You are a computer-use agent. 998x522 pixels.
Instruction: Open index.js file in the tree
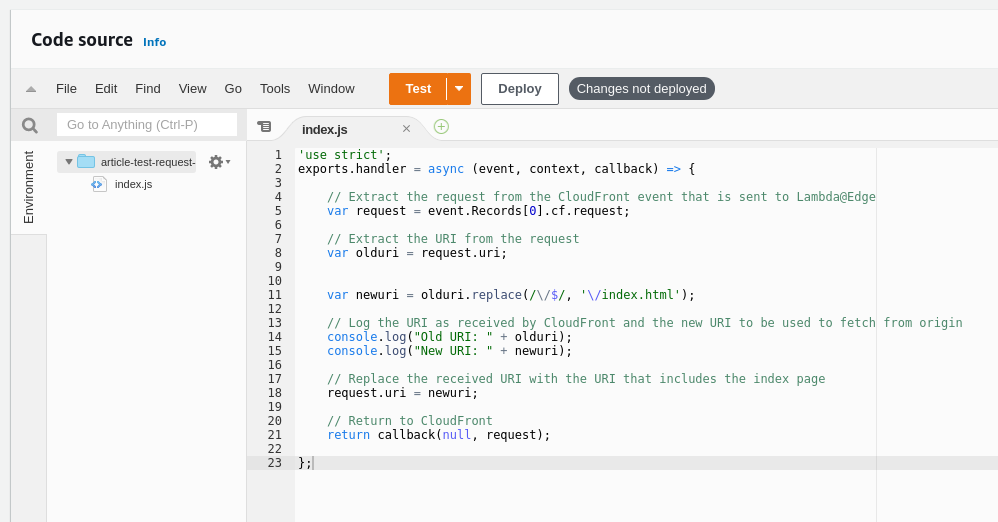pos(133,185)
